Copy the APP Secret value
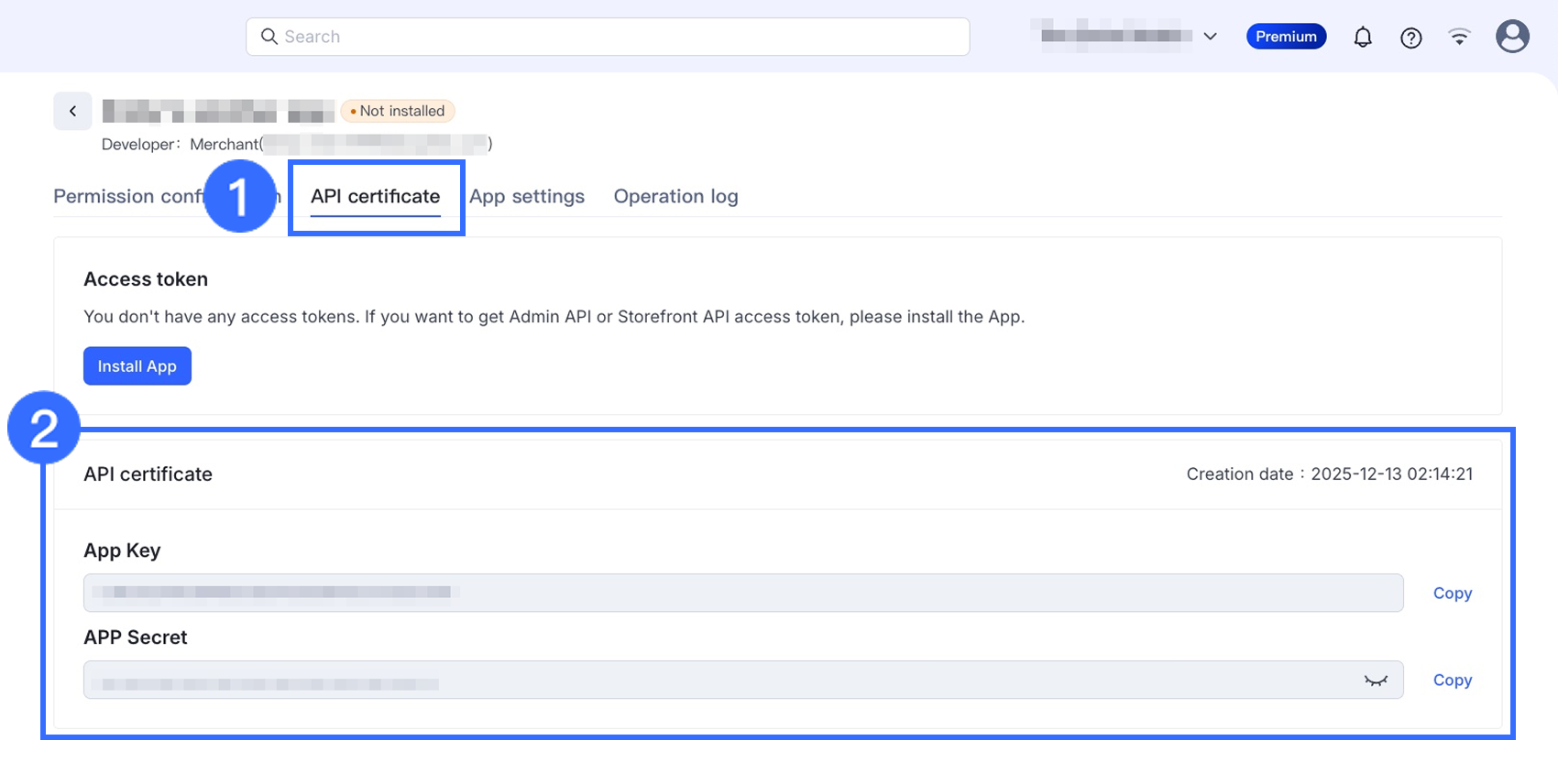Viewport: 1558px width, 784px height. coord(1452,681)
